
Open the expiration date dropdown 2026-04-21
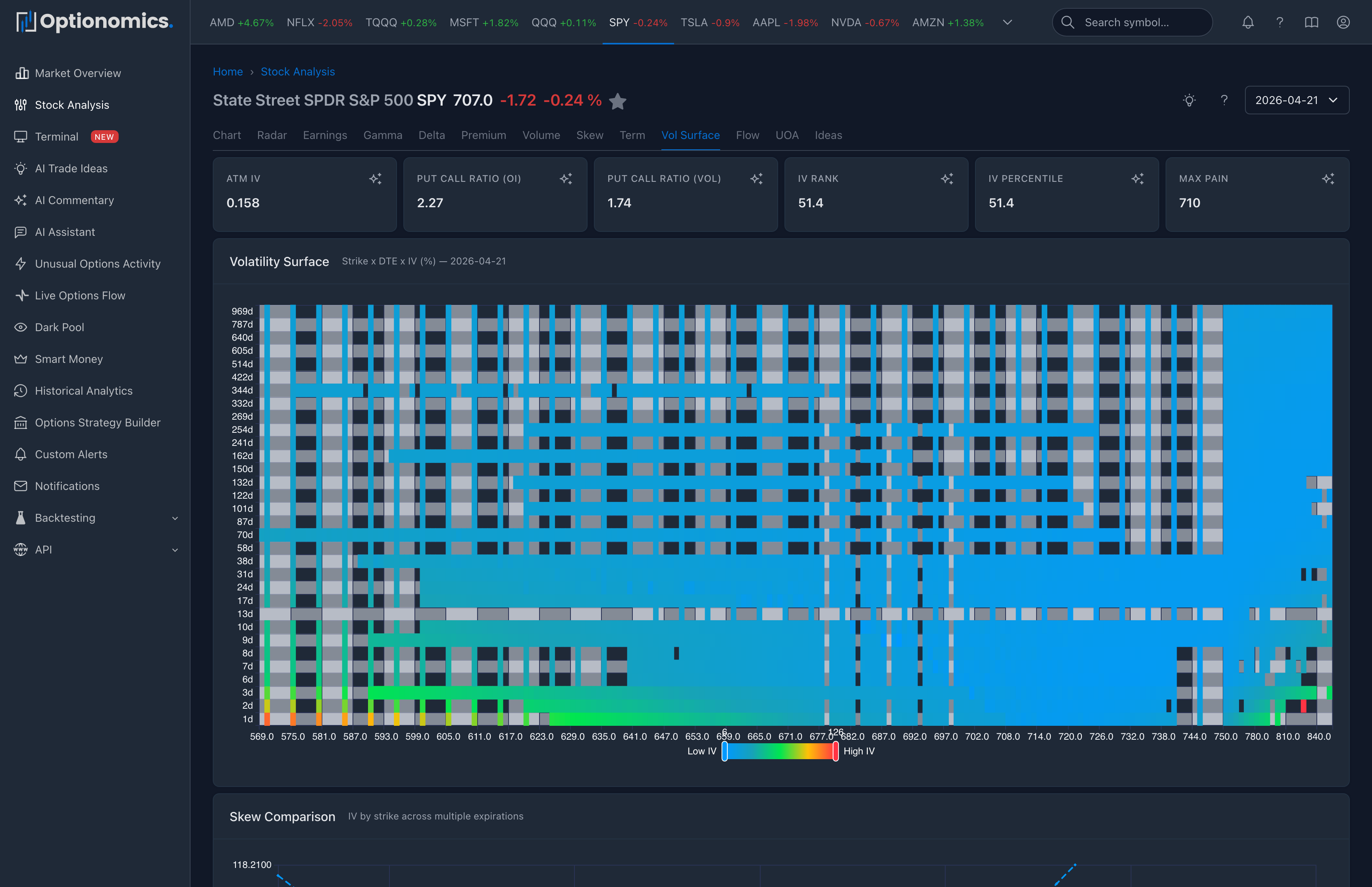coord(1297,100)
